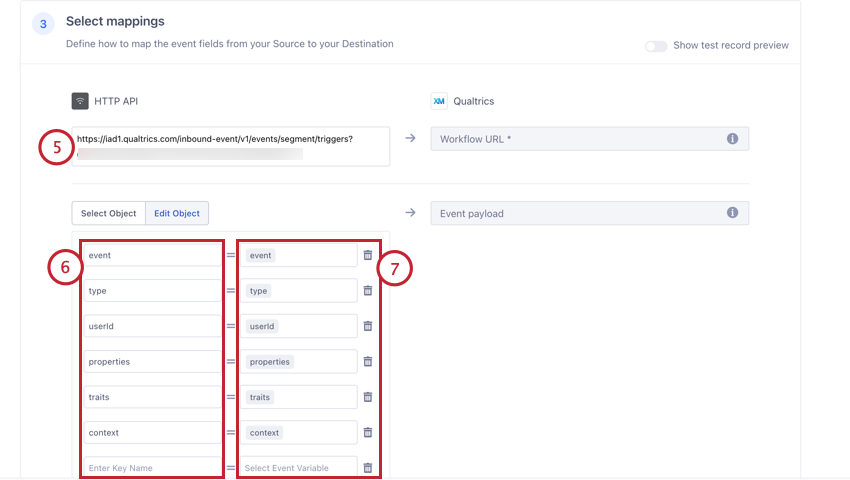Click the traits key name field
The height and width of the screenshot is (480, 850).
[151, 397]
